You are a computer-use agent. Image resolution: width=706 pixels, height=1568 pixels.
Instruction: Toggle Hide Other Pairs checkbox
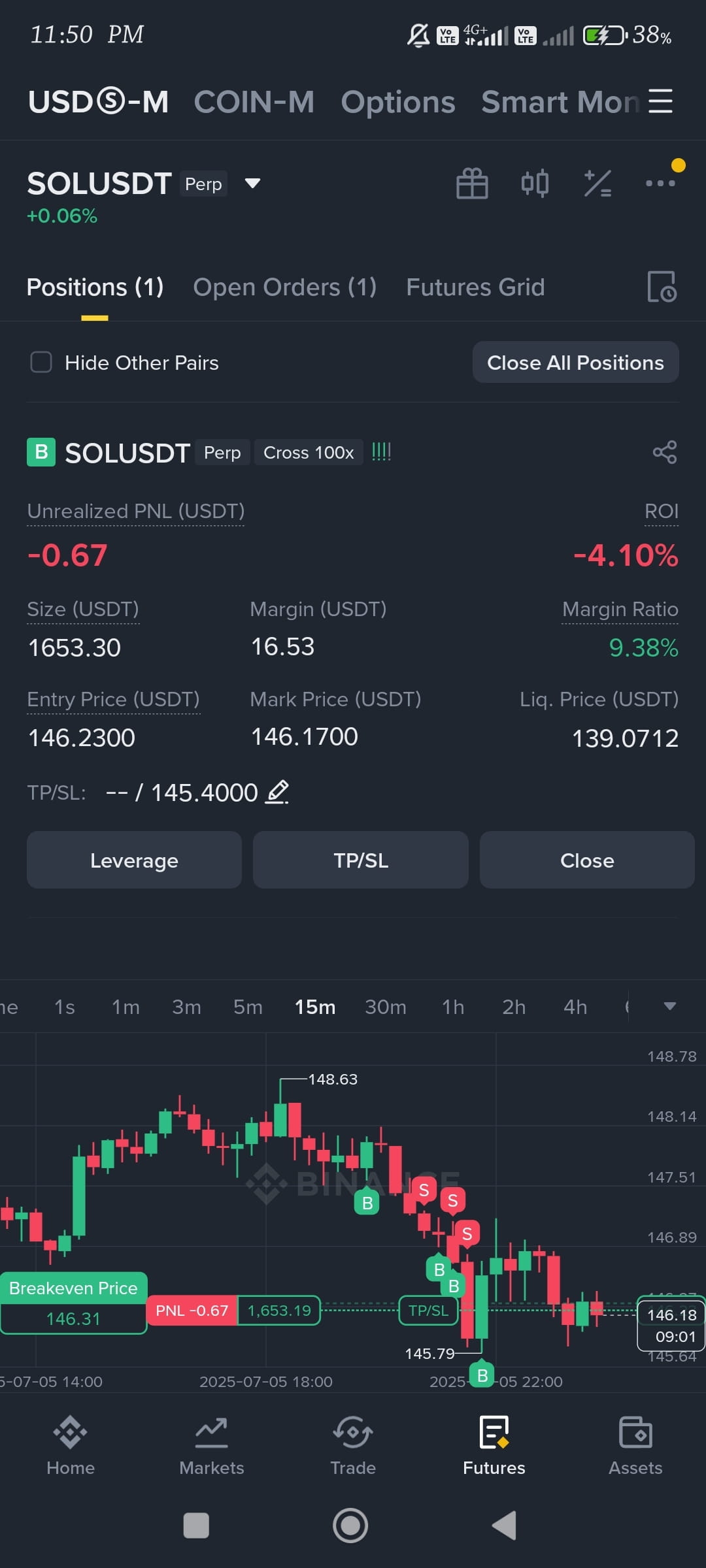pyautogui.click(x=41, y=362)
